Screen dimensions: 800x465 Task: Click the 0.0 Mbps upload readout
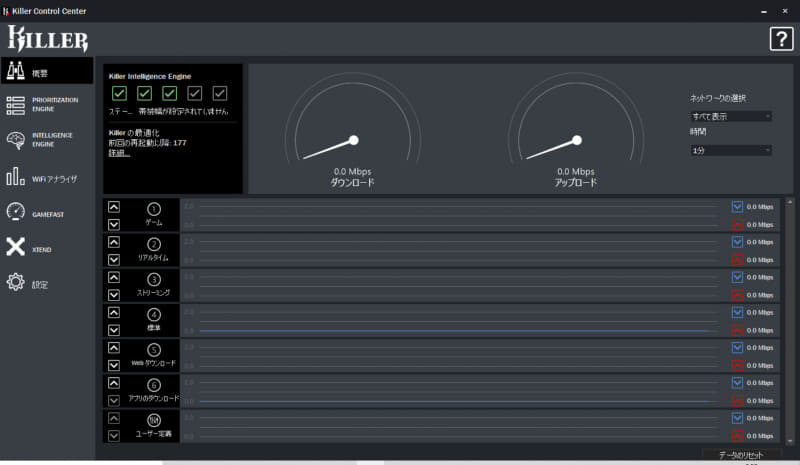(576, 172)
